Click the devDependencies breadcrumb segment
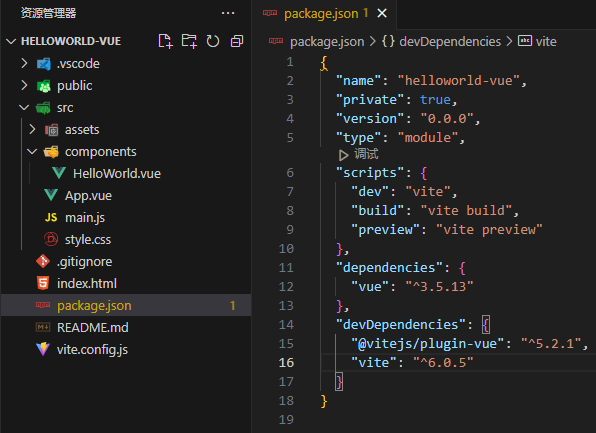The image size is (596, 433). (x=450, y=41)
